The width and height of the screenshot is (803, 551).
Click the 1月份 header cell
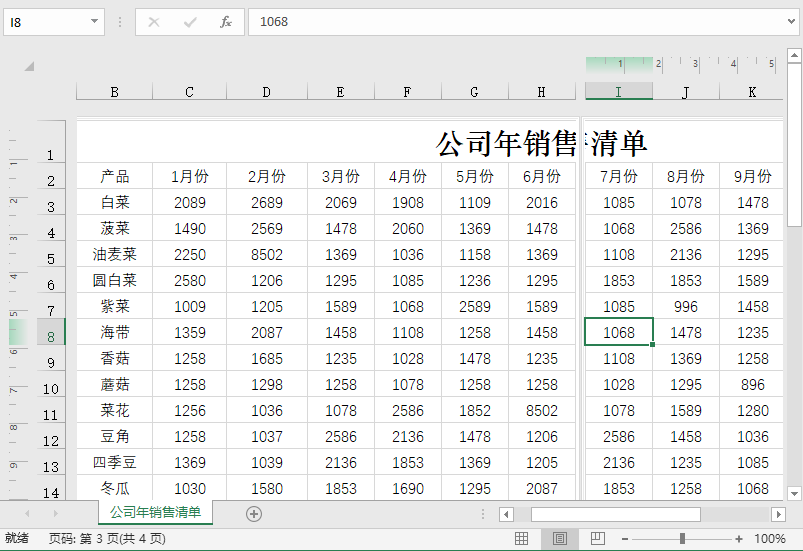tap(189, 176)
